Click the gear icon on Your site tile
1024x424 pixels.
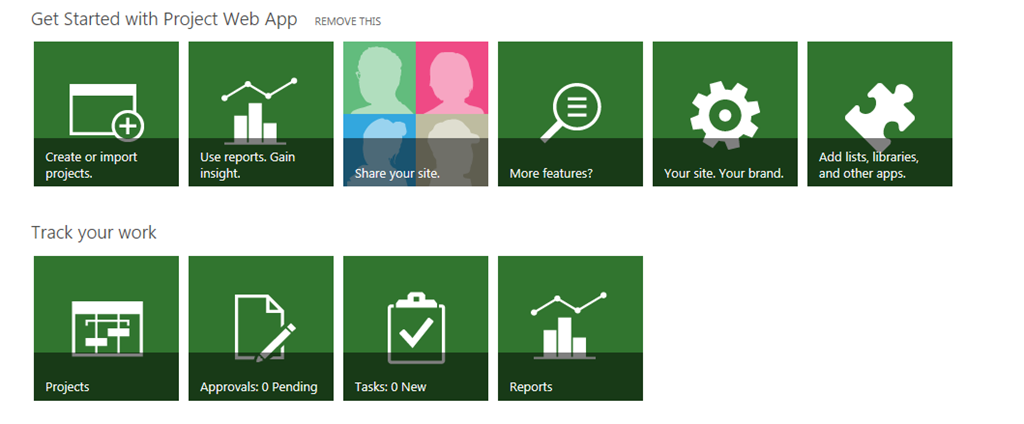pyautogui.click(x=725, y=114)
